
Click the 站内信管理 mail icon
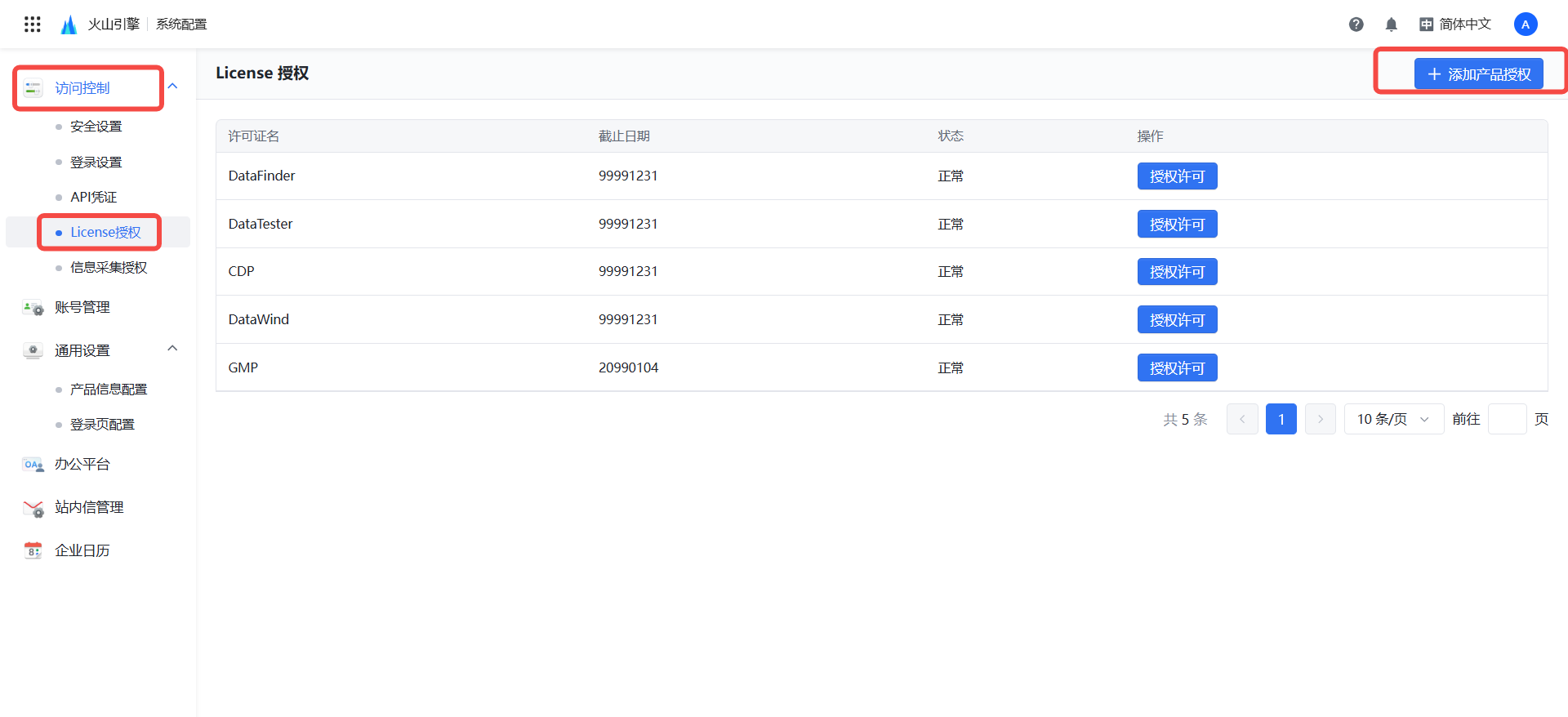click(33, 508)
